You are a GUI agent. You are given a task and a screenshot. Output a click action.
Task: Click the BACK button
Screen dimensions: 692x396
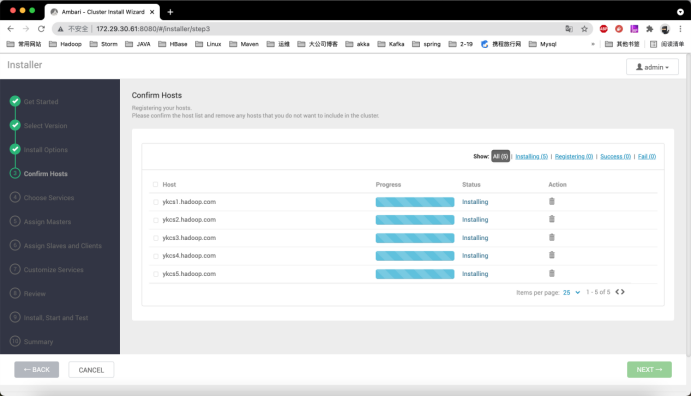(x=37, y=370)
